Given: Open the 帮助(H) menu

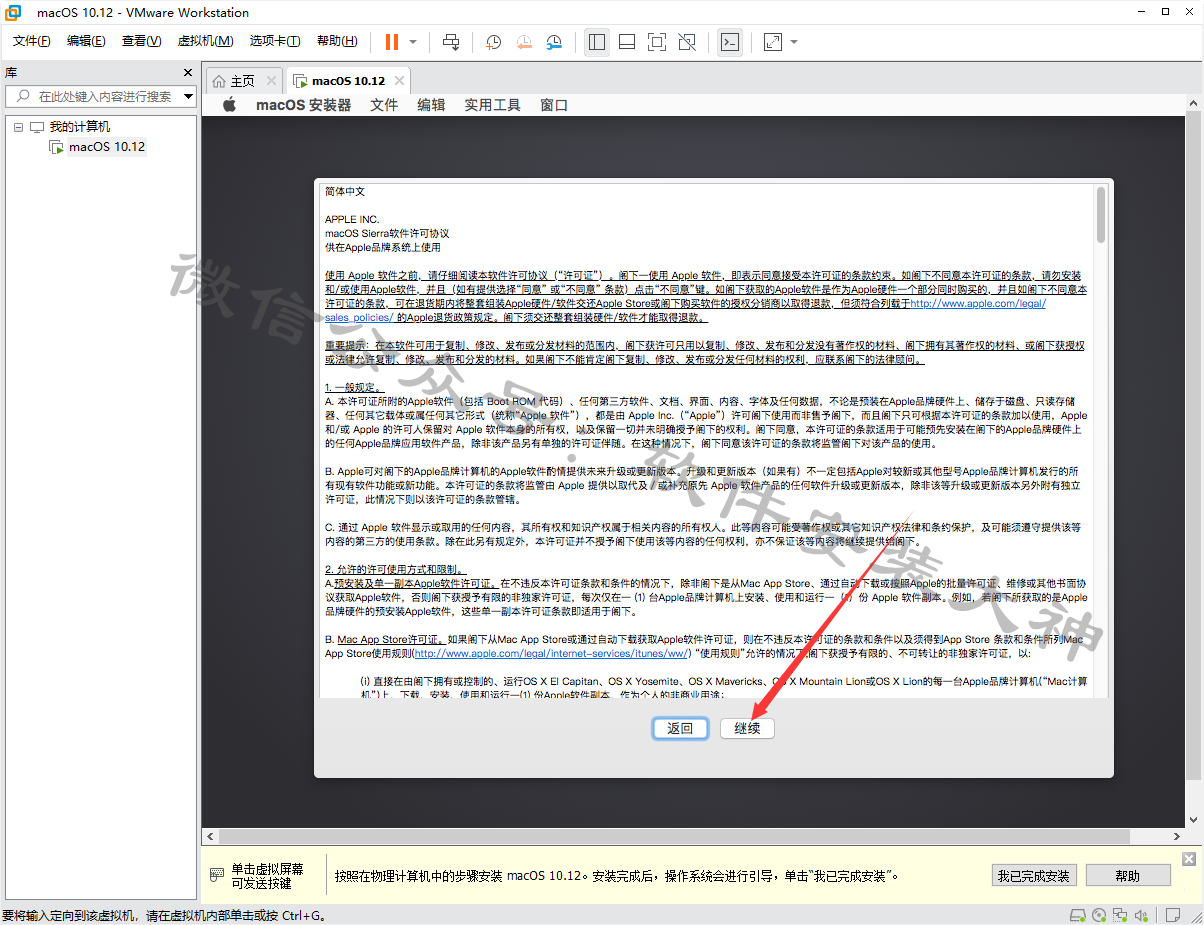Looking at the screenshot, I should pos(337,41).
